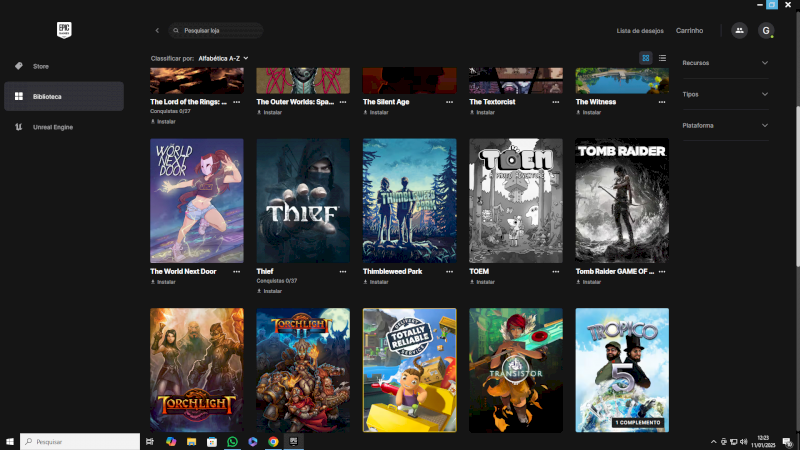Viewport: 800px width, 450px height.
Task: Open the Windows notification center
Action: (x=787, y=441)
